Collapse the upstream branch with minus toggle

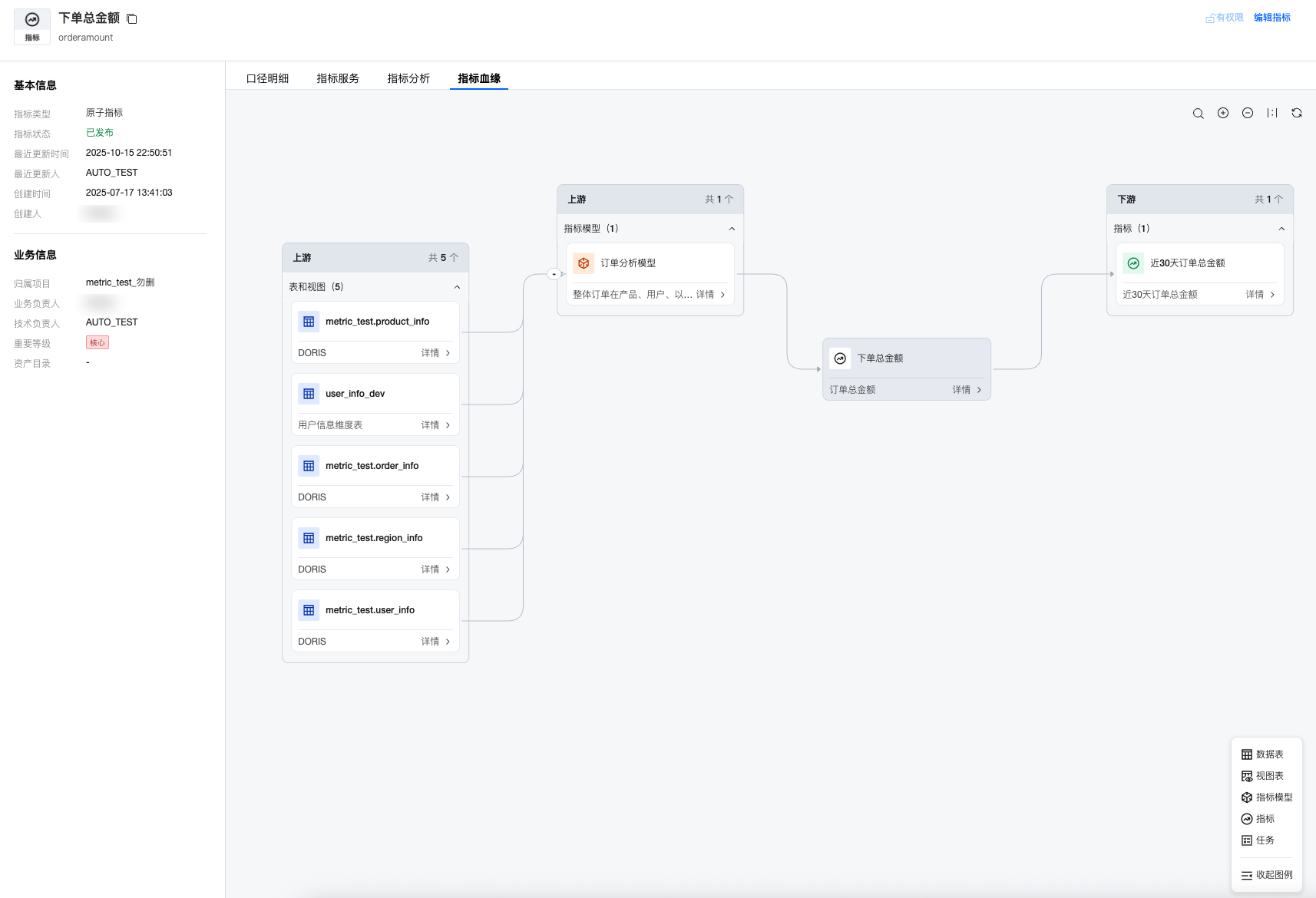coord(554,274)
